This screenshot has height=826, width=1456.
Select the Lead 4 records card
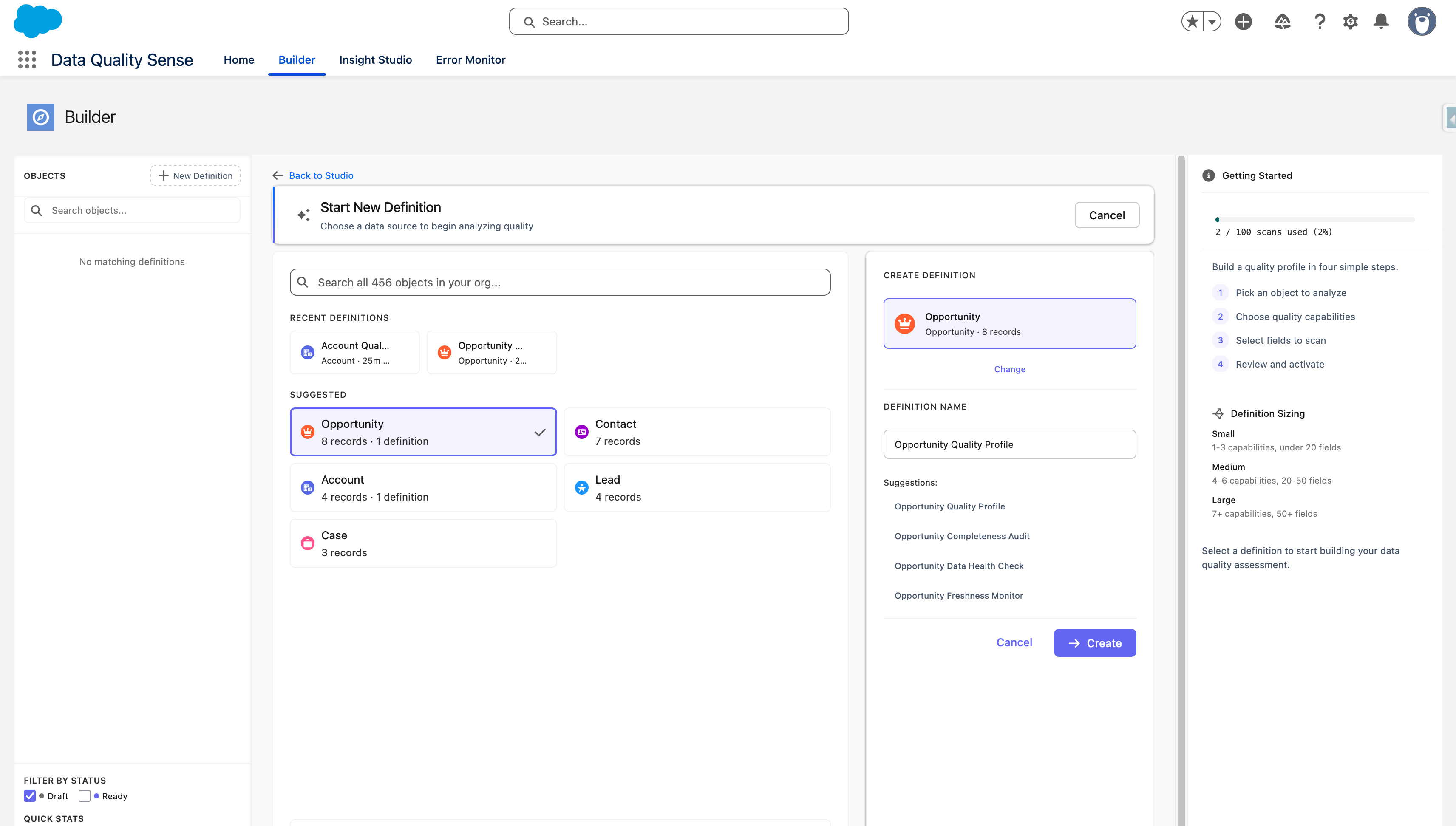point(697,487)
